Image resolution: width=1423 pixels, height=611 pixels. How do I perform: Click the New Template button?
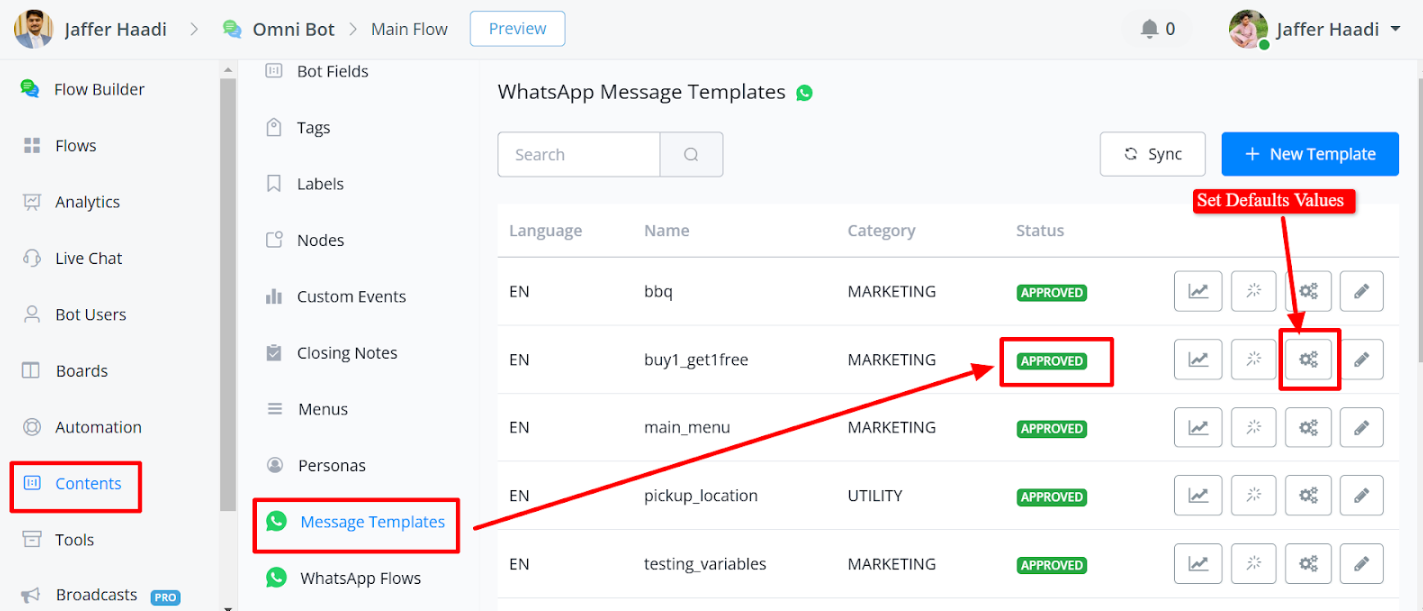point(1309,154)
